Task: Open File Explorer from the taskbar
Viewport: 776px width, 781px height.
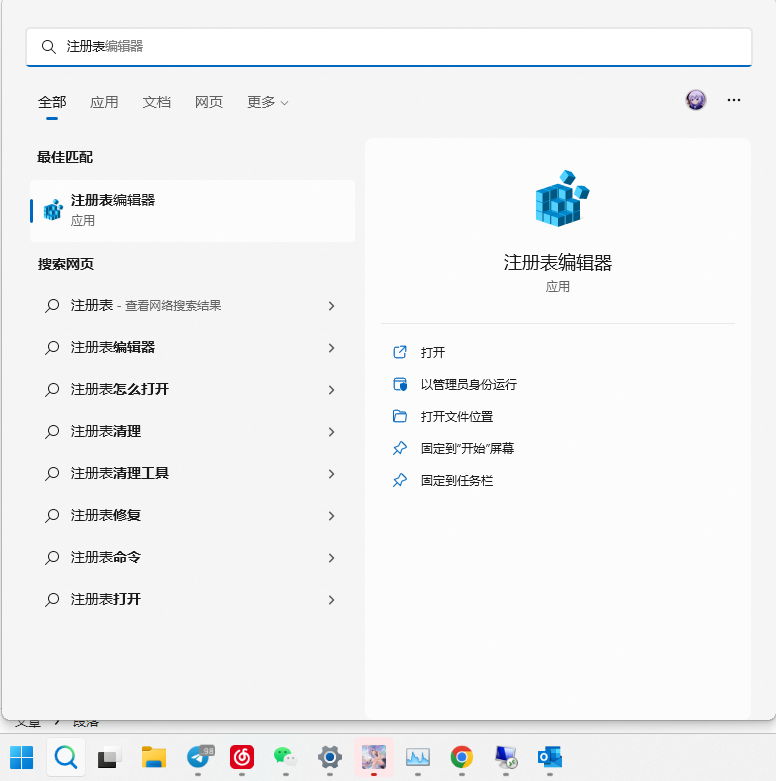Action: pos(153,757)
